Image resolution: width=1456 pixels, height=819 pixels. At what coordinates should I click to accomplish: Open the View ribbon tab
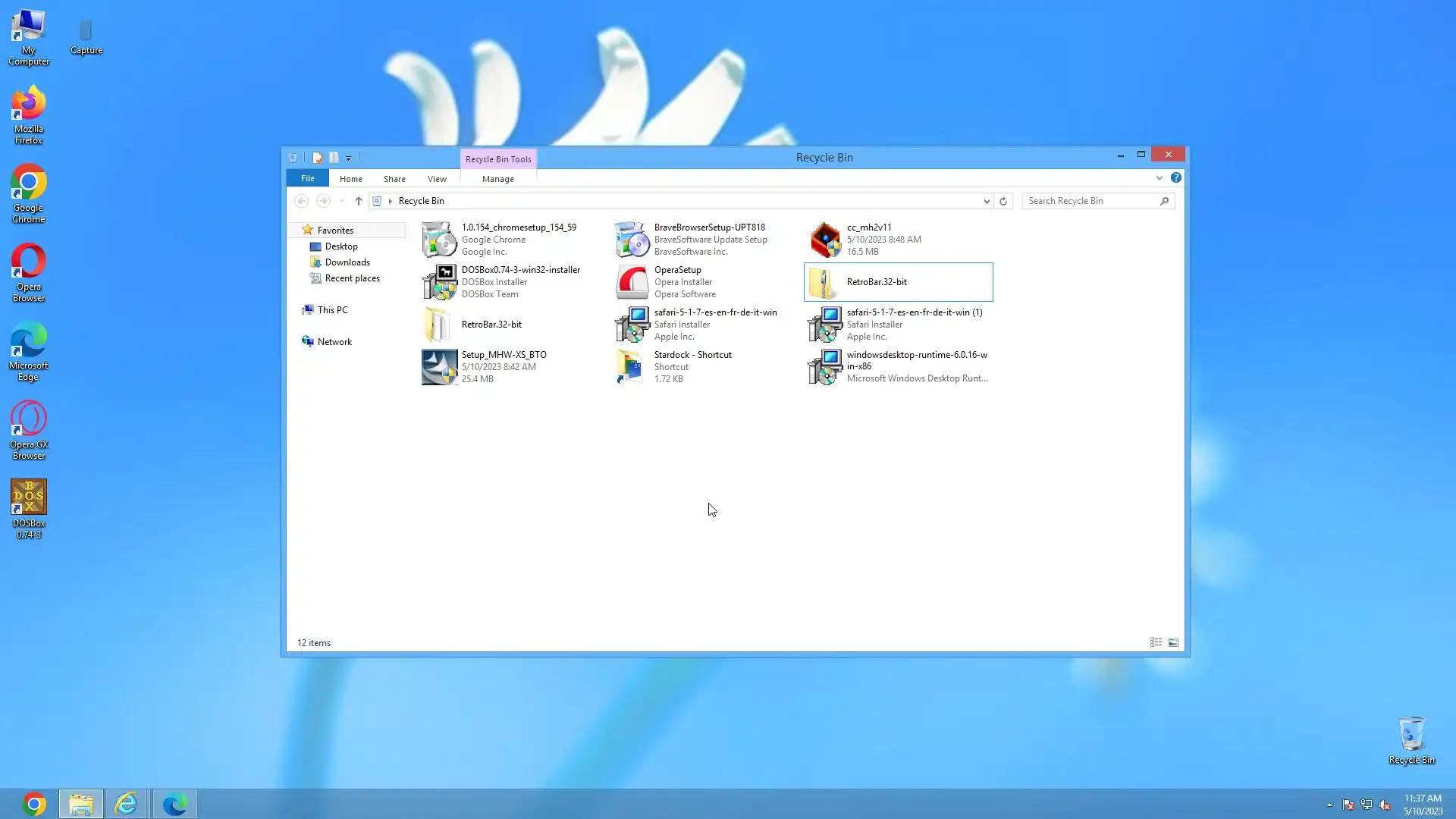coord(437,179)
